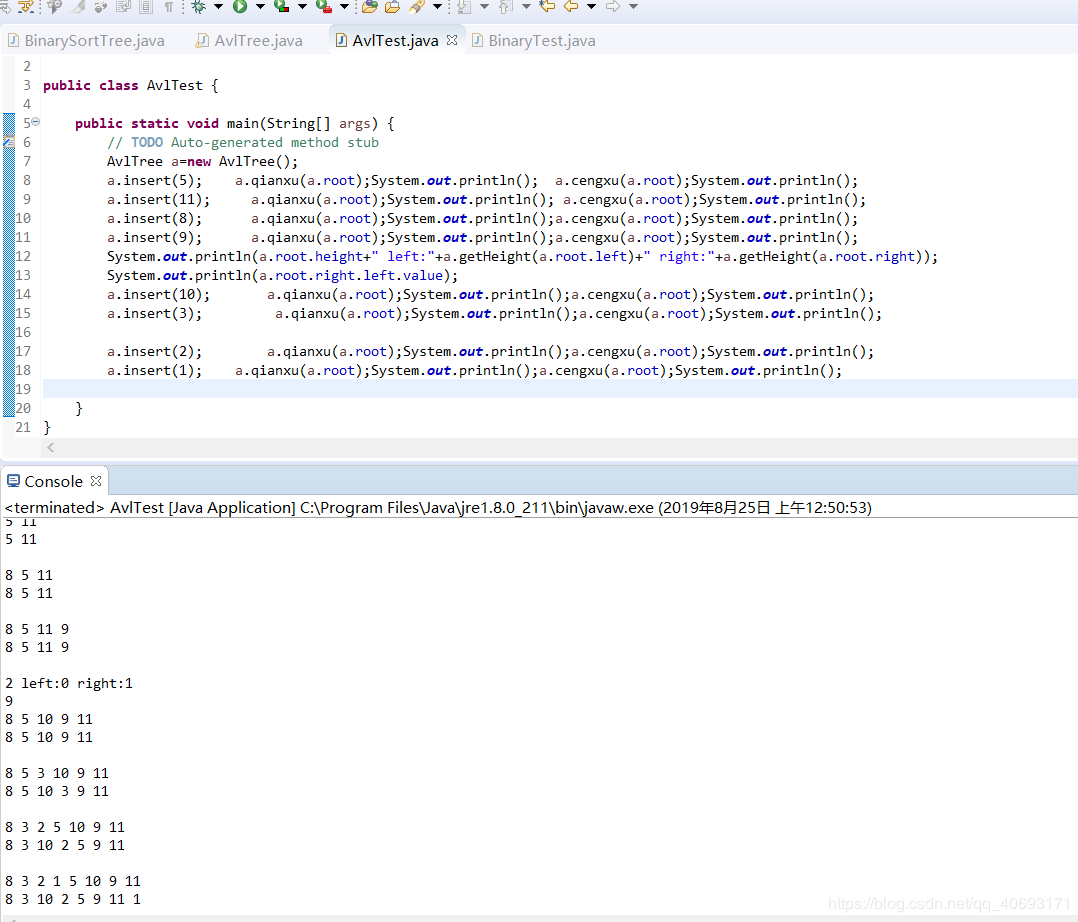Close the Console view
Image resolution: width=1078 pixels, height=922 pixels.
pos(96,481)
